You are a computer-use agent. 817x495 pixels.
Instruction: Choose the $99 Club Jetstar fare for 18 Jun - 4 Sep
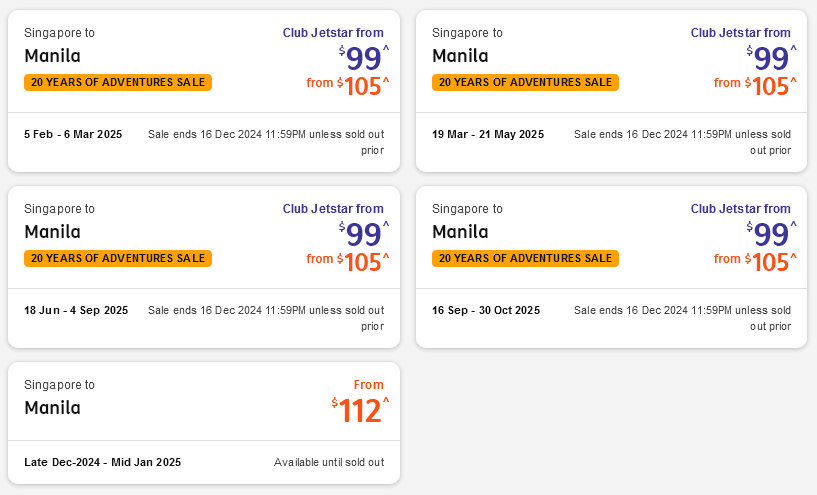(x=364, y=234)
